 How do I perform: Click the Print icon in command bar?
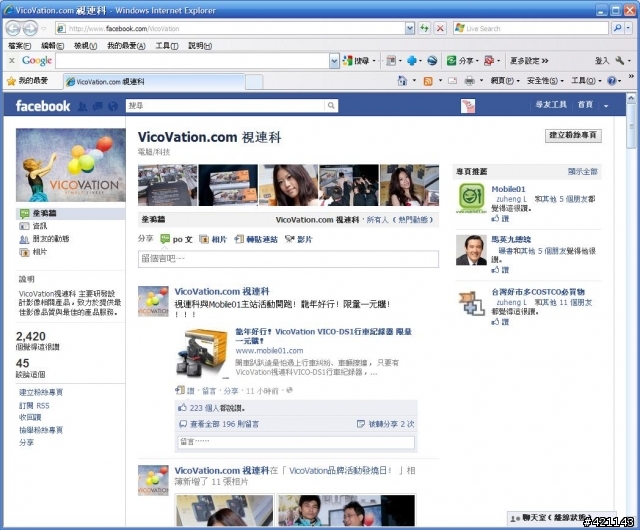click(469, 81)
